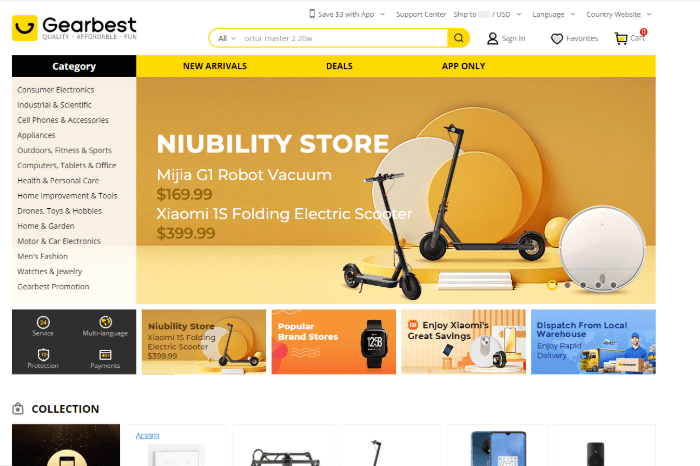This screenshot has width=700, height=466.
Task: Click the Multi-language globe icon
Action: [x=105, y=322]
